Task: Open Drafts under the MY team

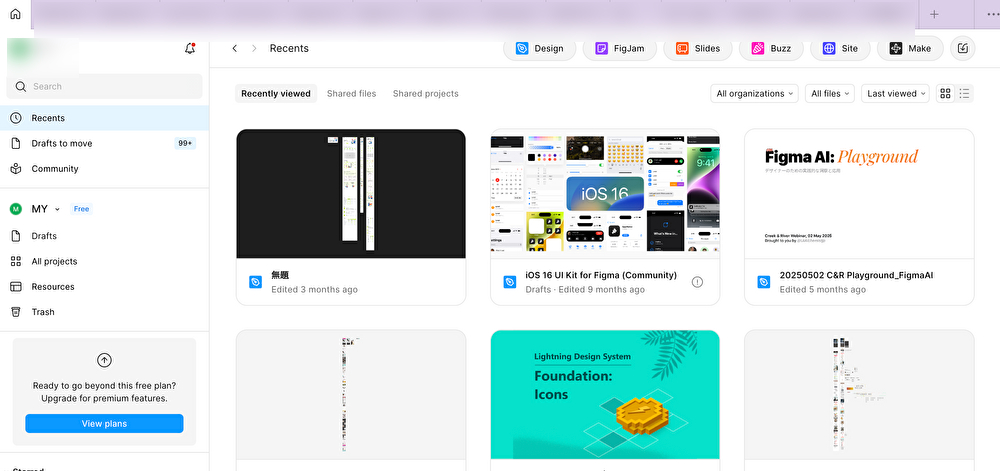Action: tap(105, 236)
